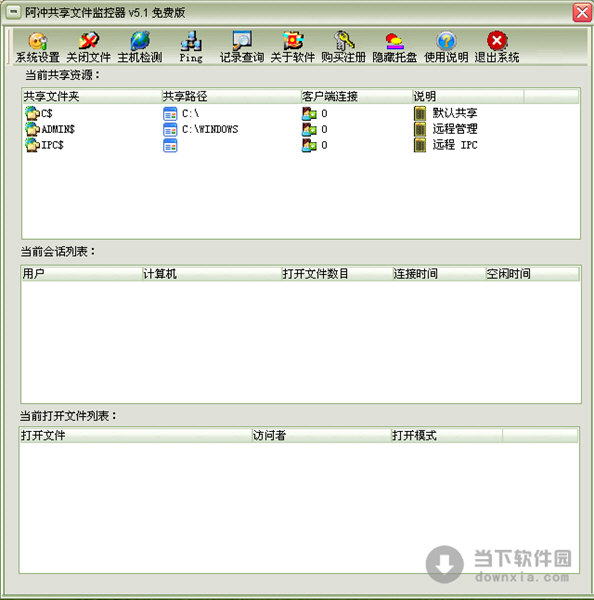
Task: Open the window system menu icon
Action: click(14, 13)
